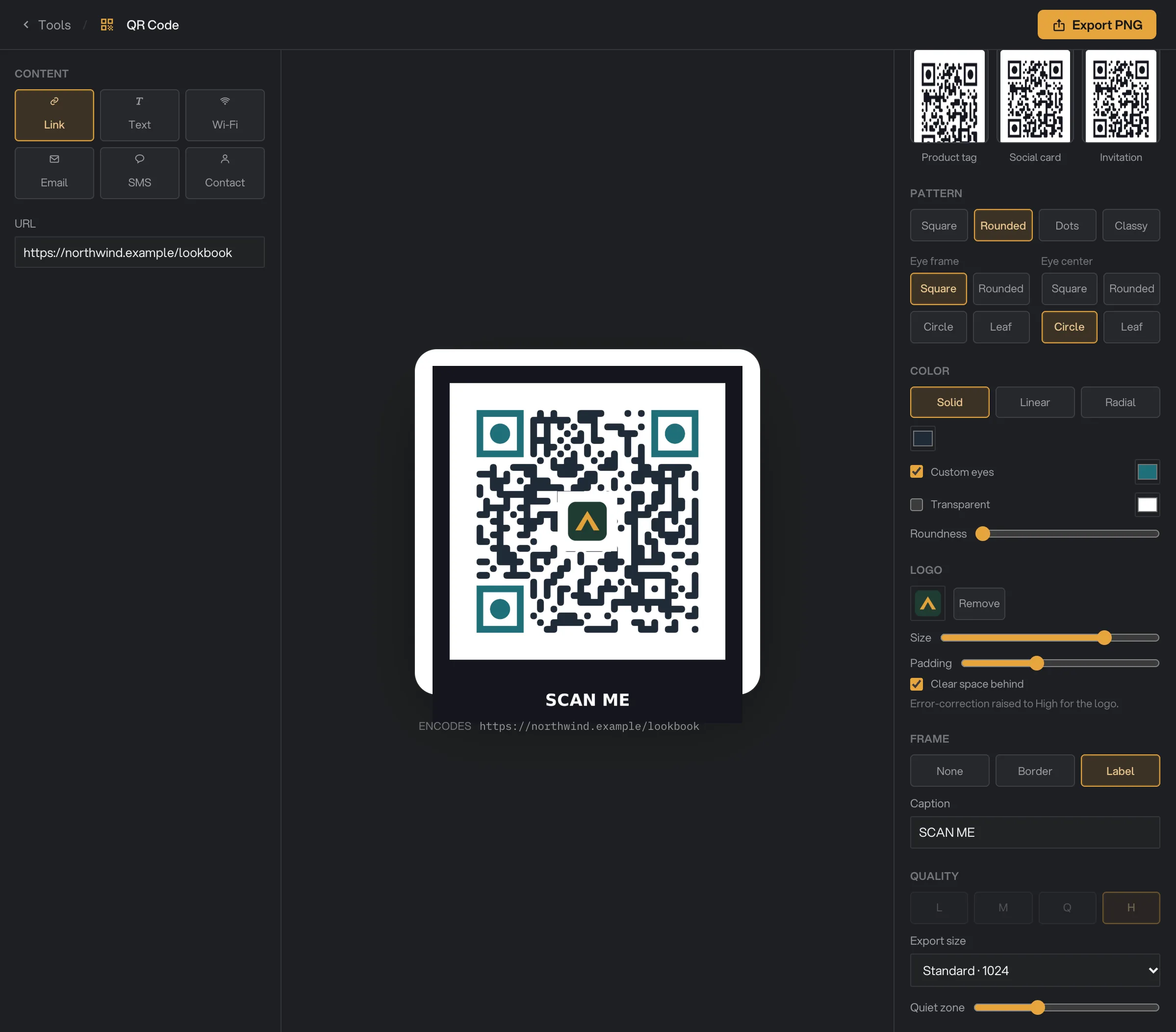Click the URL input field

pos(139,252)
